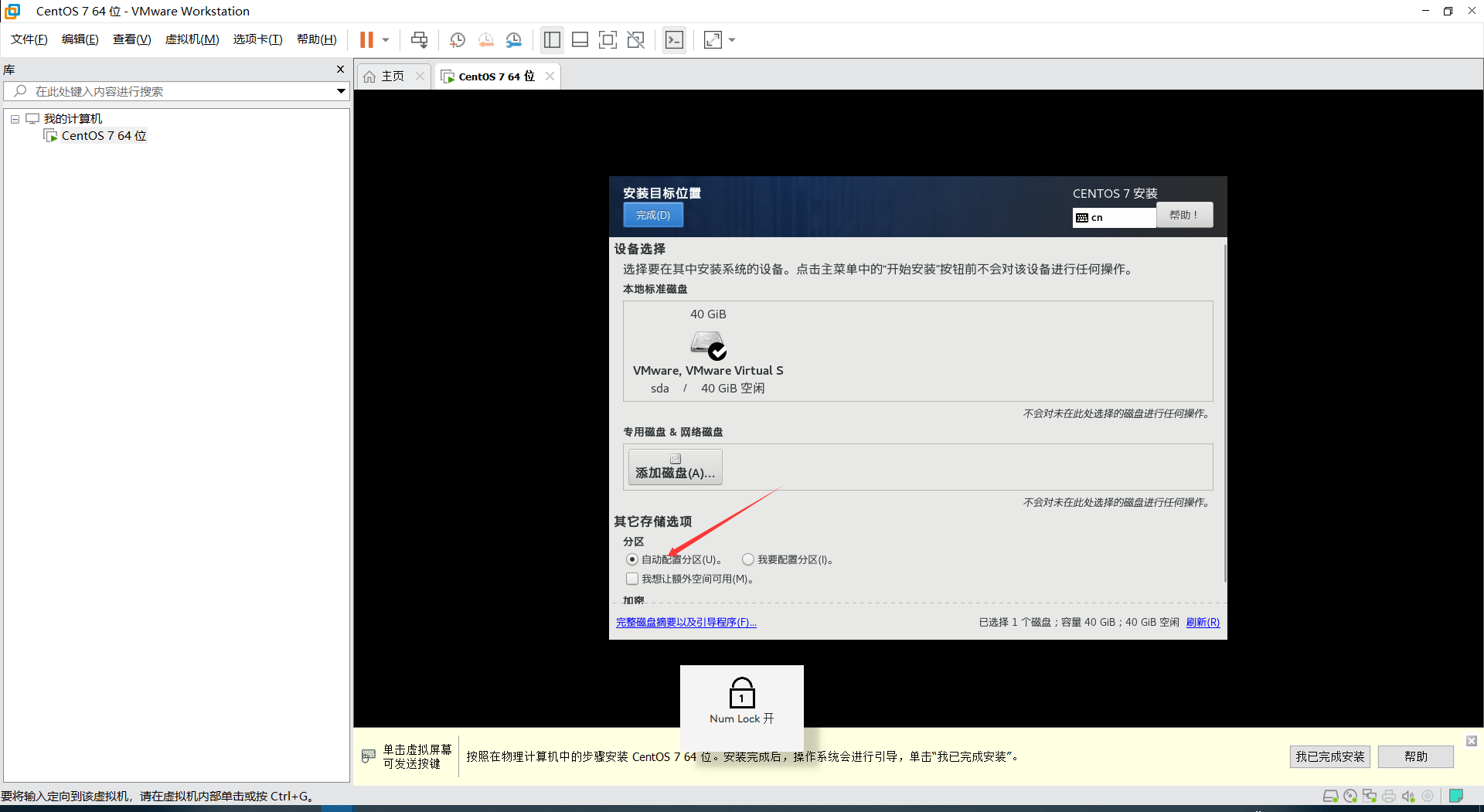
Task: Open the snapshot manager
Action: tap(514, 39)
